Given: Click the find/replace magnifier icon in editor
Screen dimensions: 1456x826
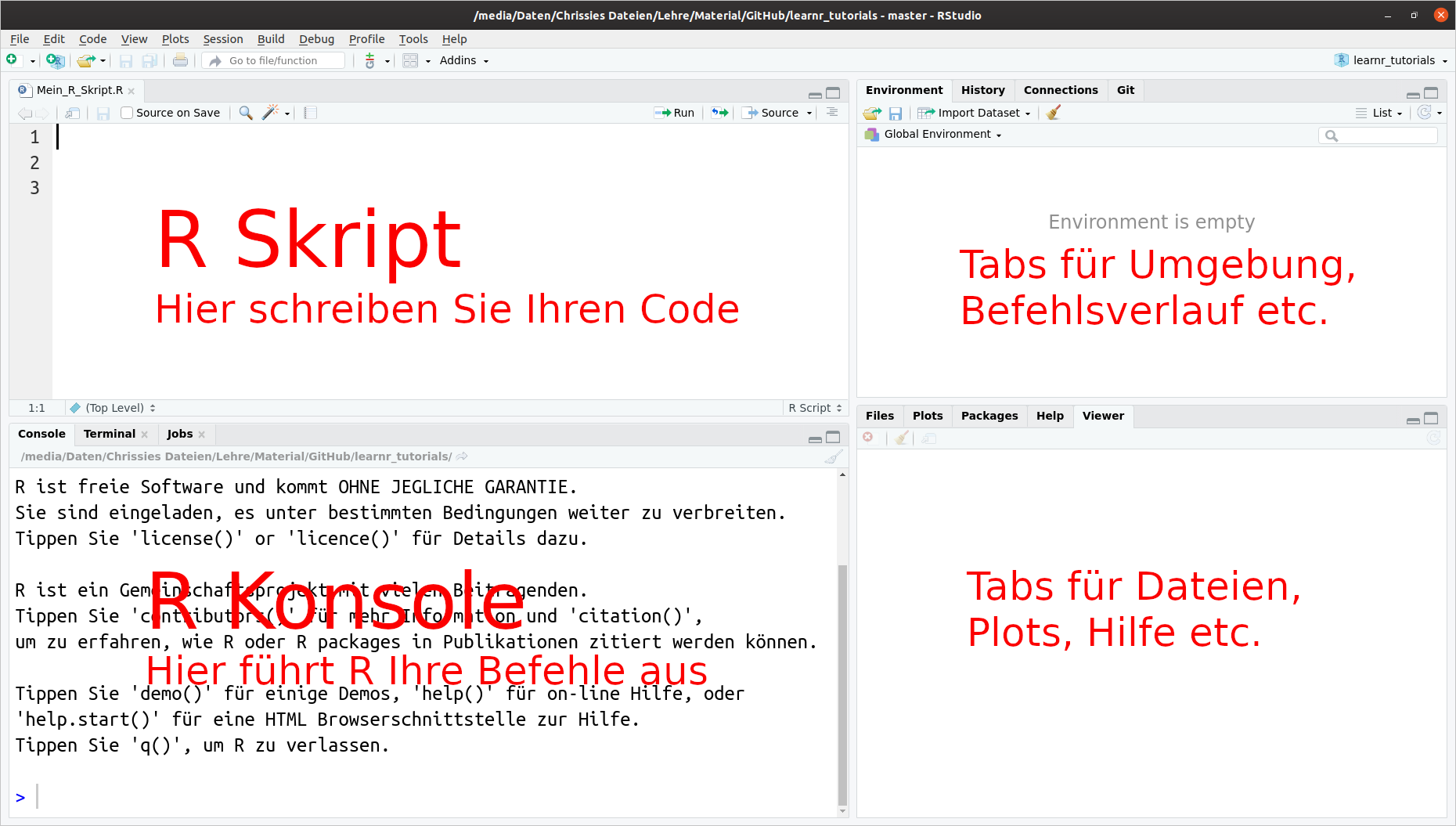Looking at the screenshot, I should (x=246, y=113).
